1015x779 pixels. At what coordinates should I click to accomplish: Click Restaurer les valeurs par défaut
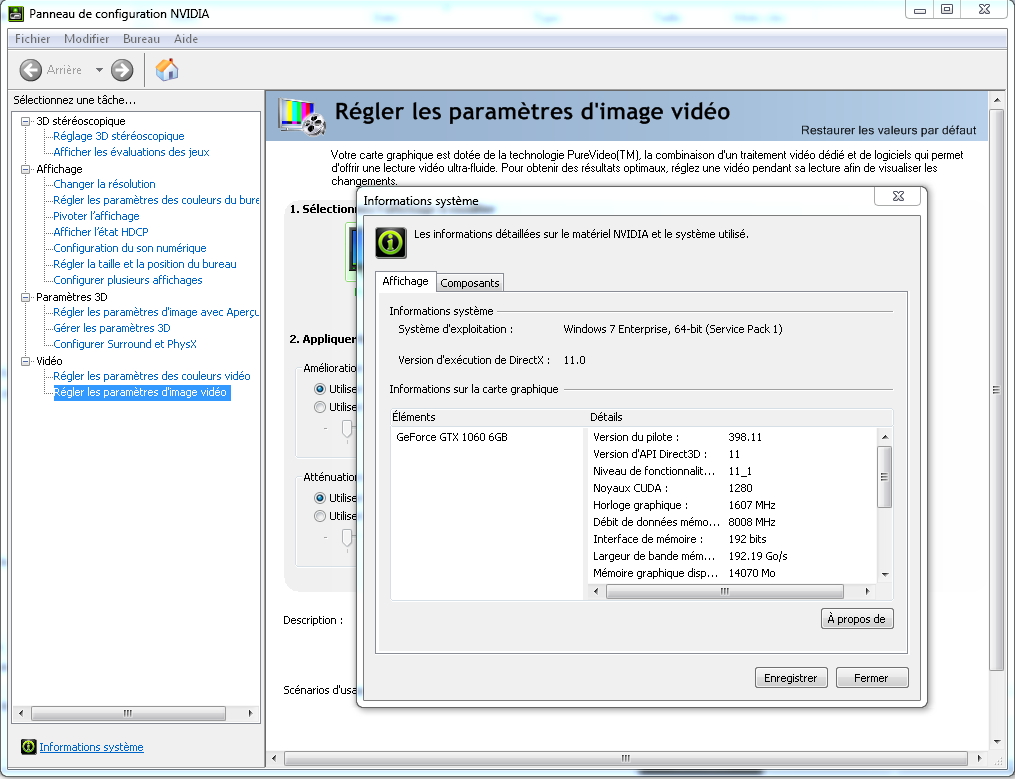888,130
